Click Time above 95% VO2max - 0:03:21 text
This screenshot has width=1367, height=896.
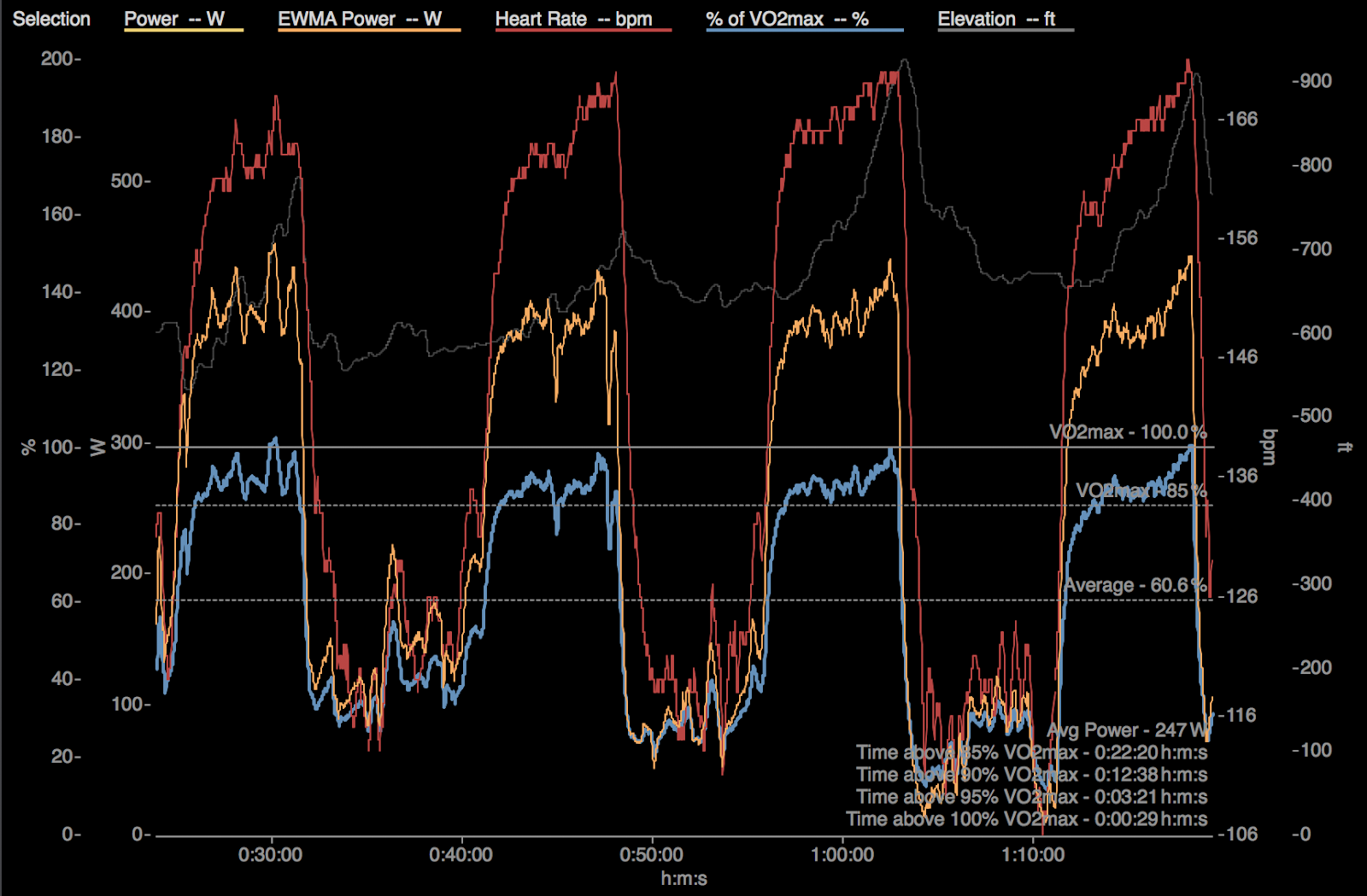click(x=1032, y=797)
